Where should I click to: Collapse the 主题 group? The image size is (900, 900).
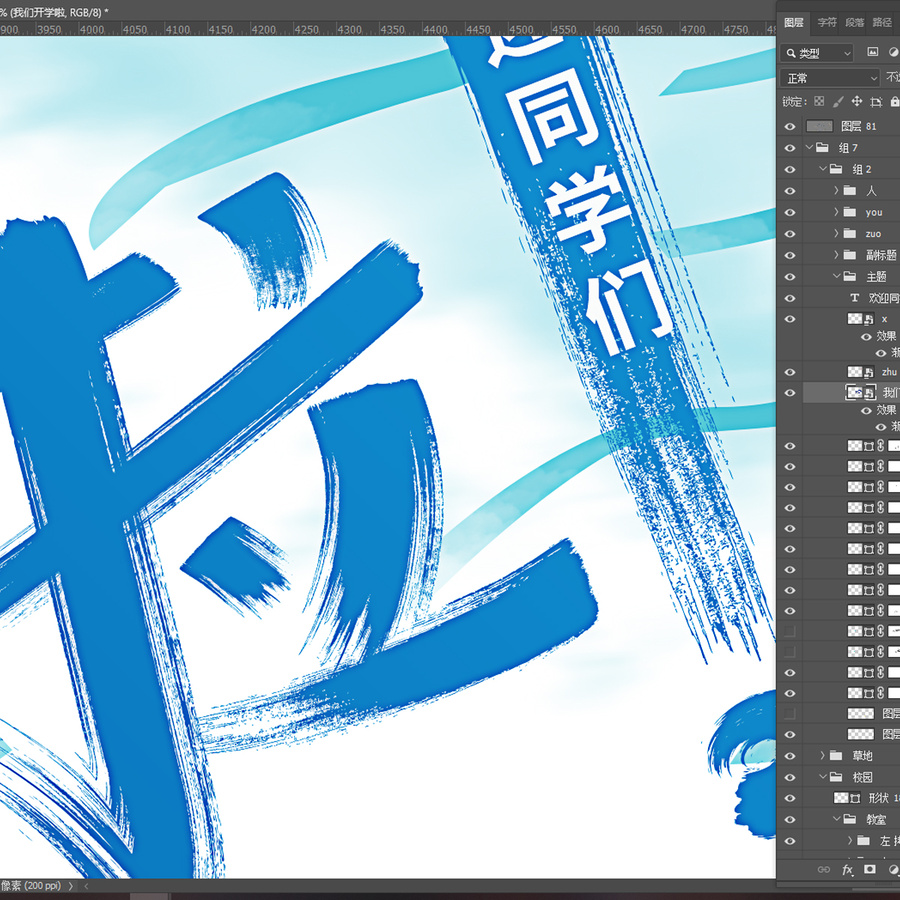(837, 277)
